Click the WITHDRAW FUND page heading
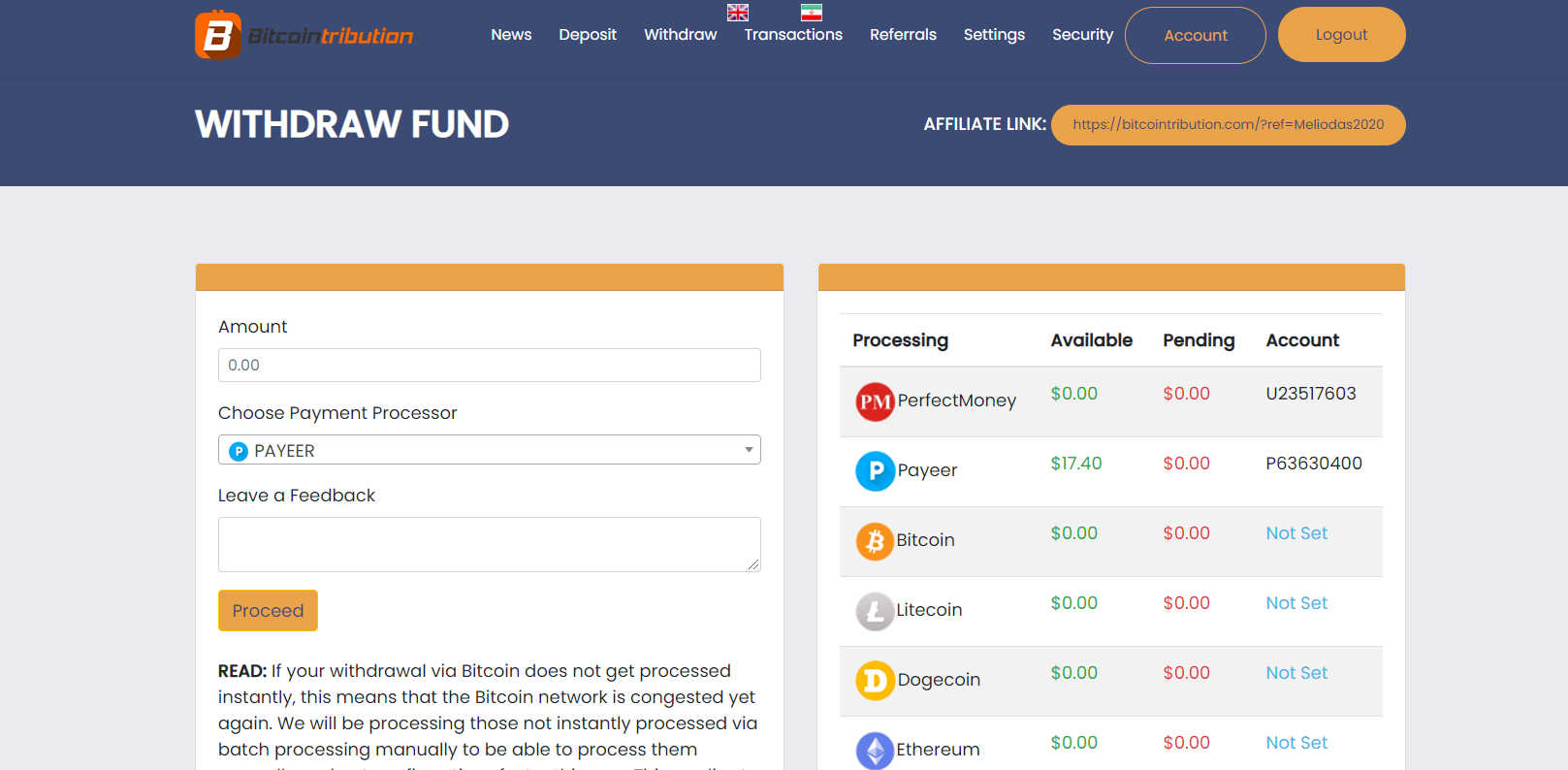This screenshot has height=770, width=1568. 352,124
